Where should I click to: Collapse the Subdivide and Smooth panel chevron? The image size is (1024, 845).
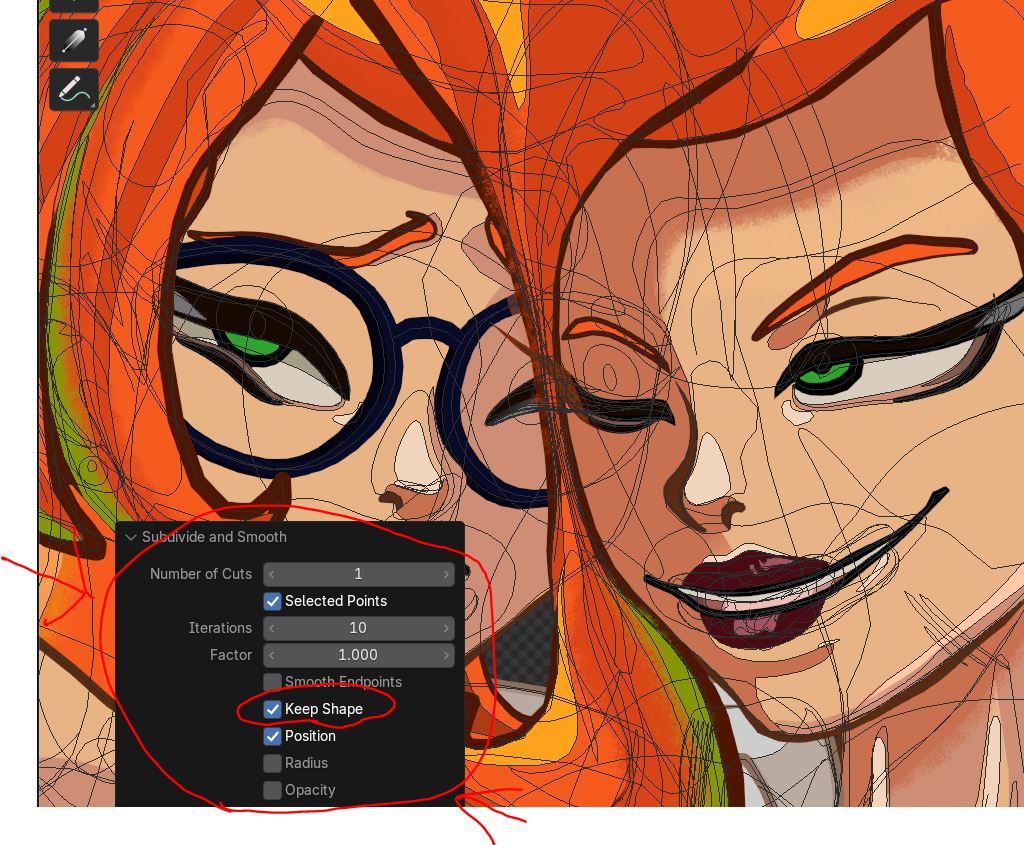(x=131, y=537)
